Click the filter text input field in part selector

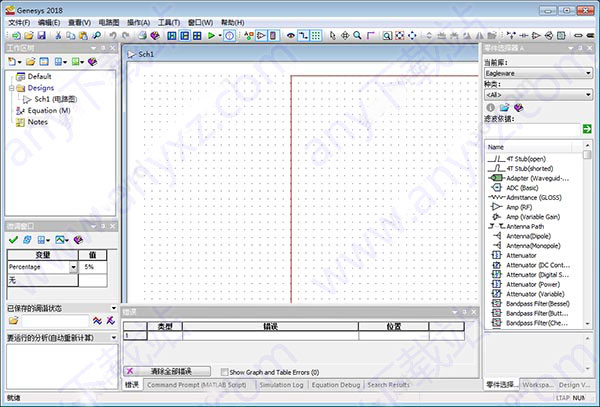[532, 129]
